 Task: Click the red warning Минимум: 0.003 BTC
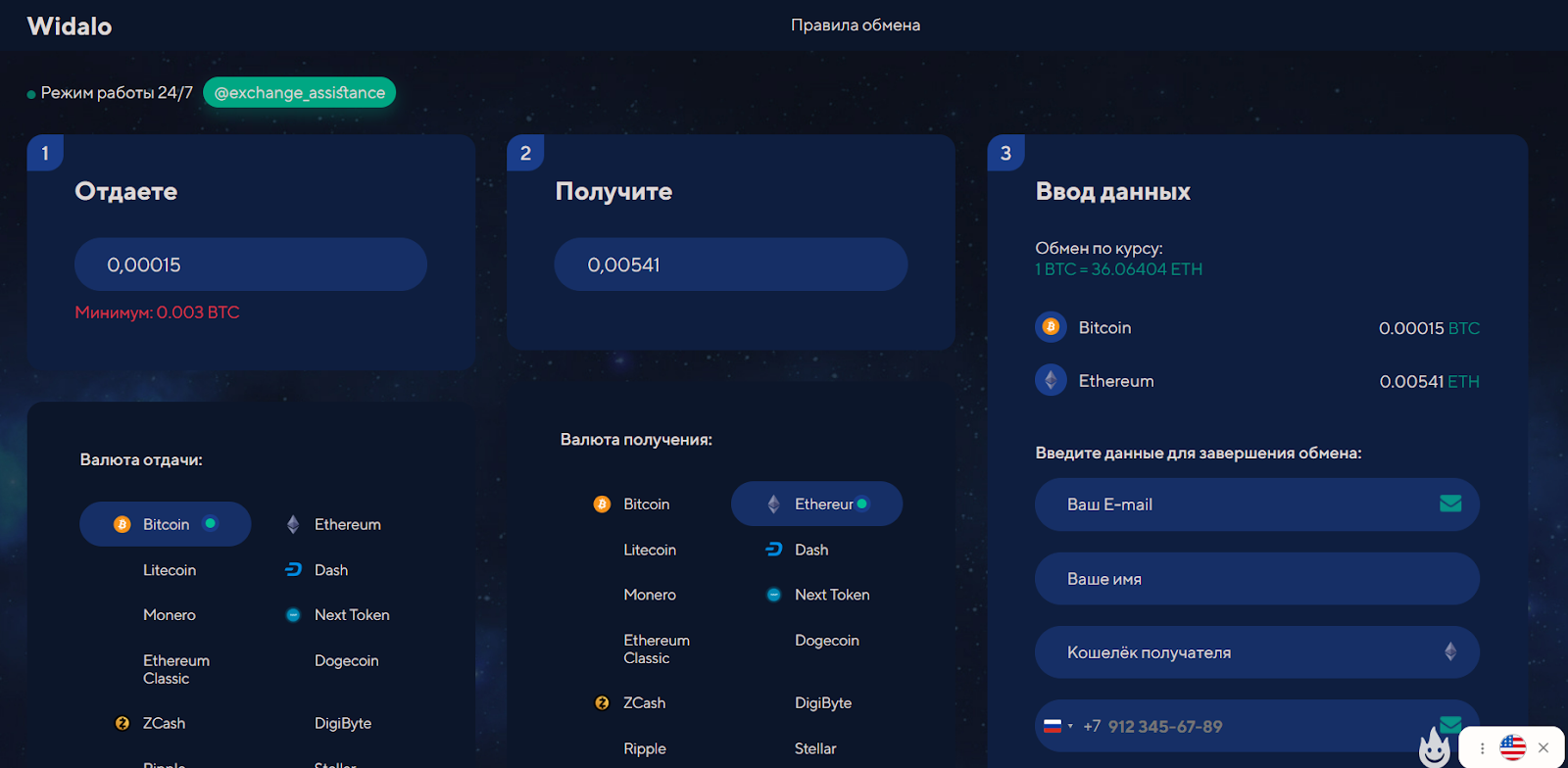tap(157, 312)
